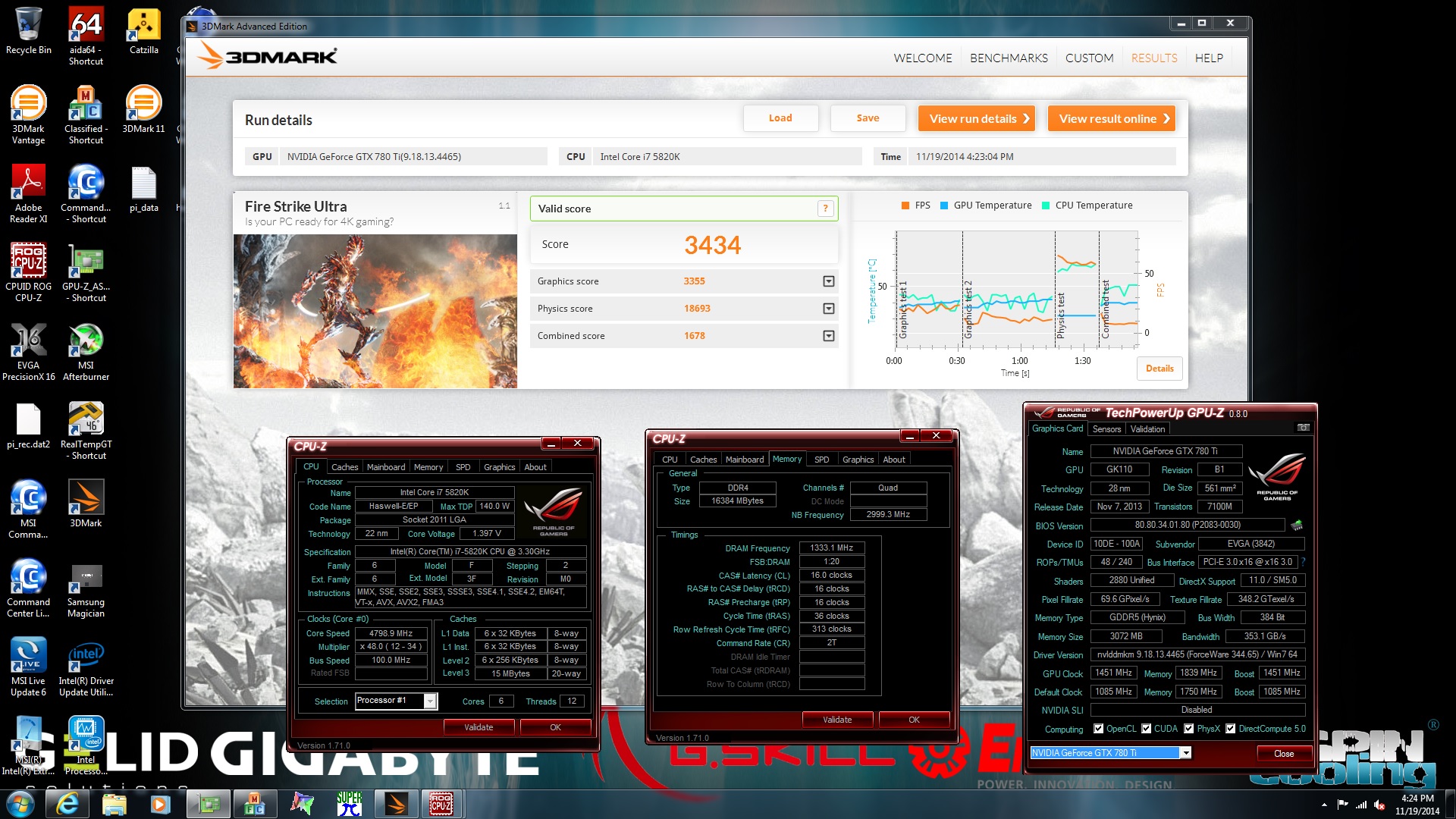
Task: Launch the 3DMark Vantage desktop icon
Action: pos(29,115)
